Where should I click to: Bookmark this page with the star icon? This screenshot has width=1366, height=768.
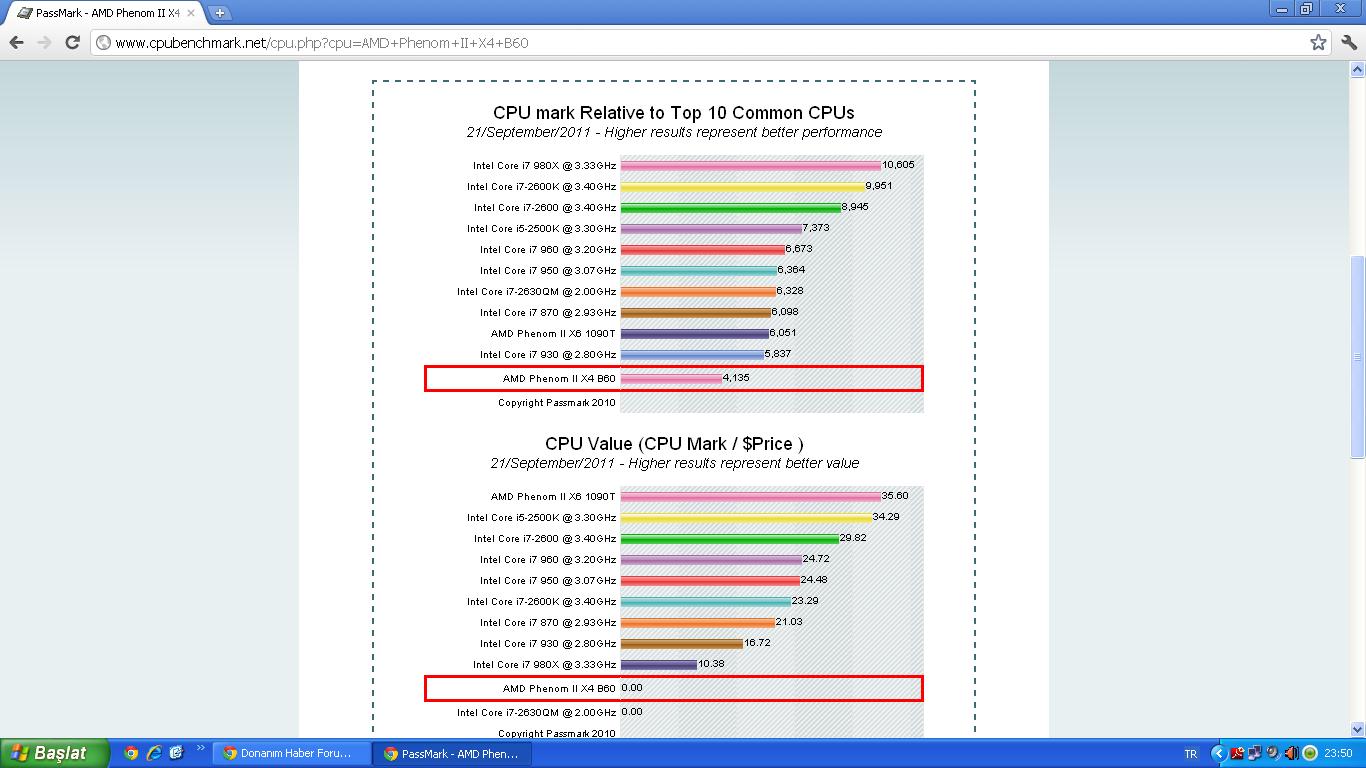tap(1318, 42)
